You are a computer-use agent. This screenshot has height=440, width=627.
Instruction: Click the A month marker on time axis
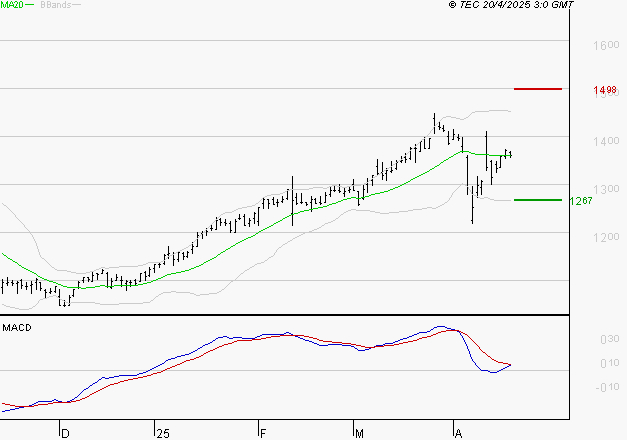(x=458, y=434)
